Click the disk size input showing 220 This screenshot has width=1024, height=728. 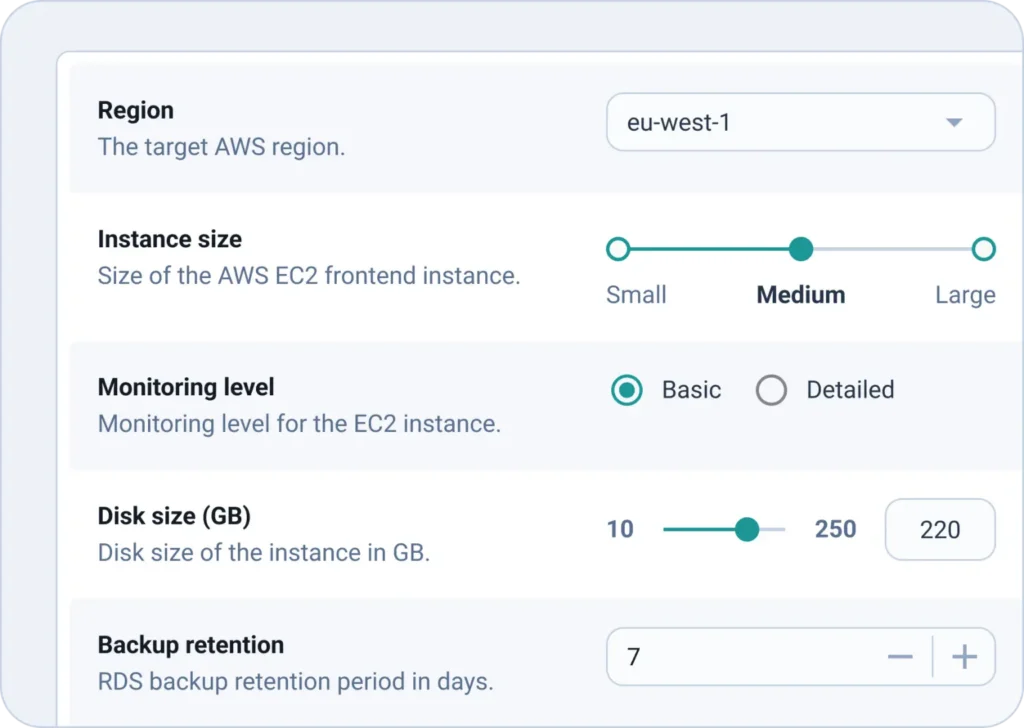940,530
